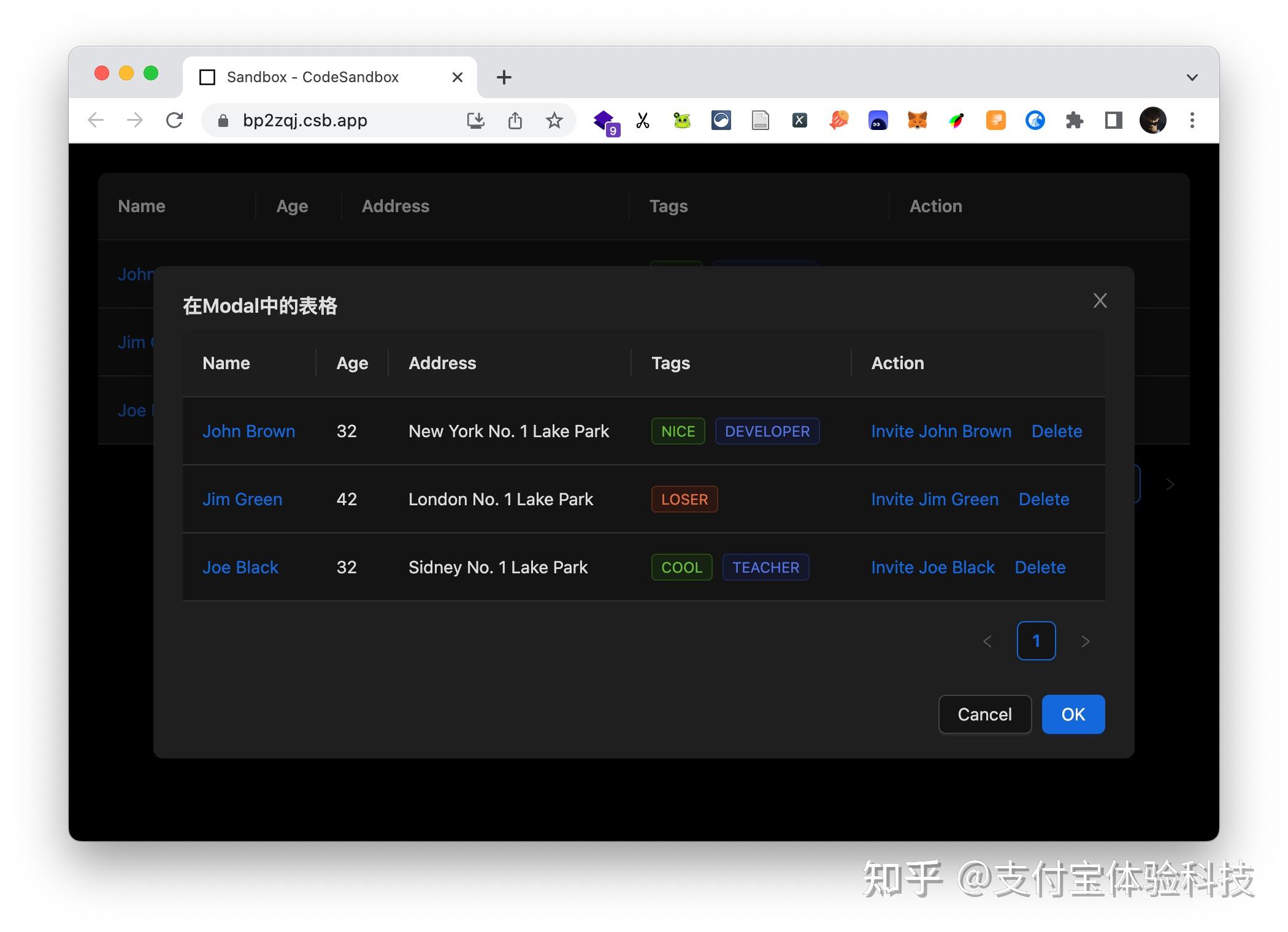
Task: Go to next page in modal pagination
Action: tap(1085, 641)
